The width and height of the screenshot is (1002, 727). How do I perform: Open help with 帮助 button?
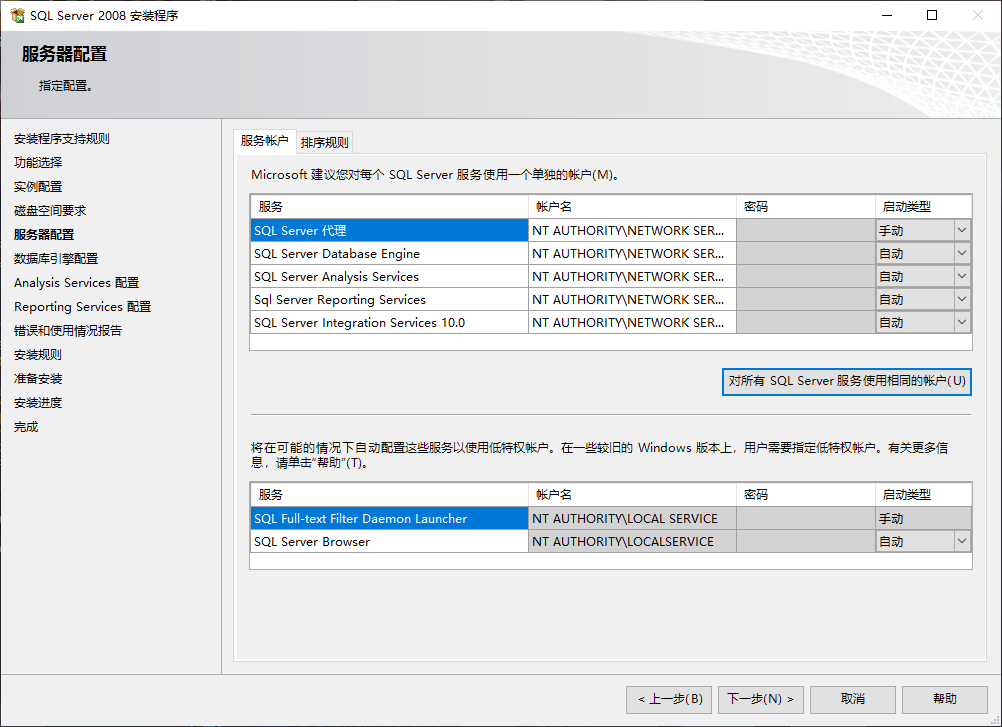[x=944, y=700]
